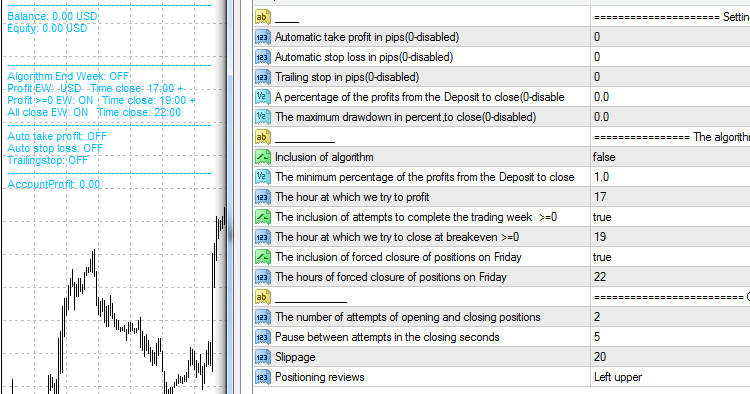This screenshot has height=394, width=750.
Task: Select Pause between attempts value 5
Action: (670, 337)
